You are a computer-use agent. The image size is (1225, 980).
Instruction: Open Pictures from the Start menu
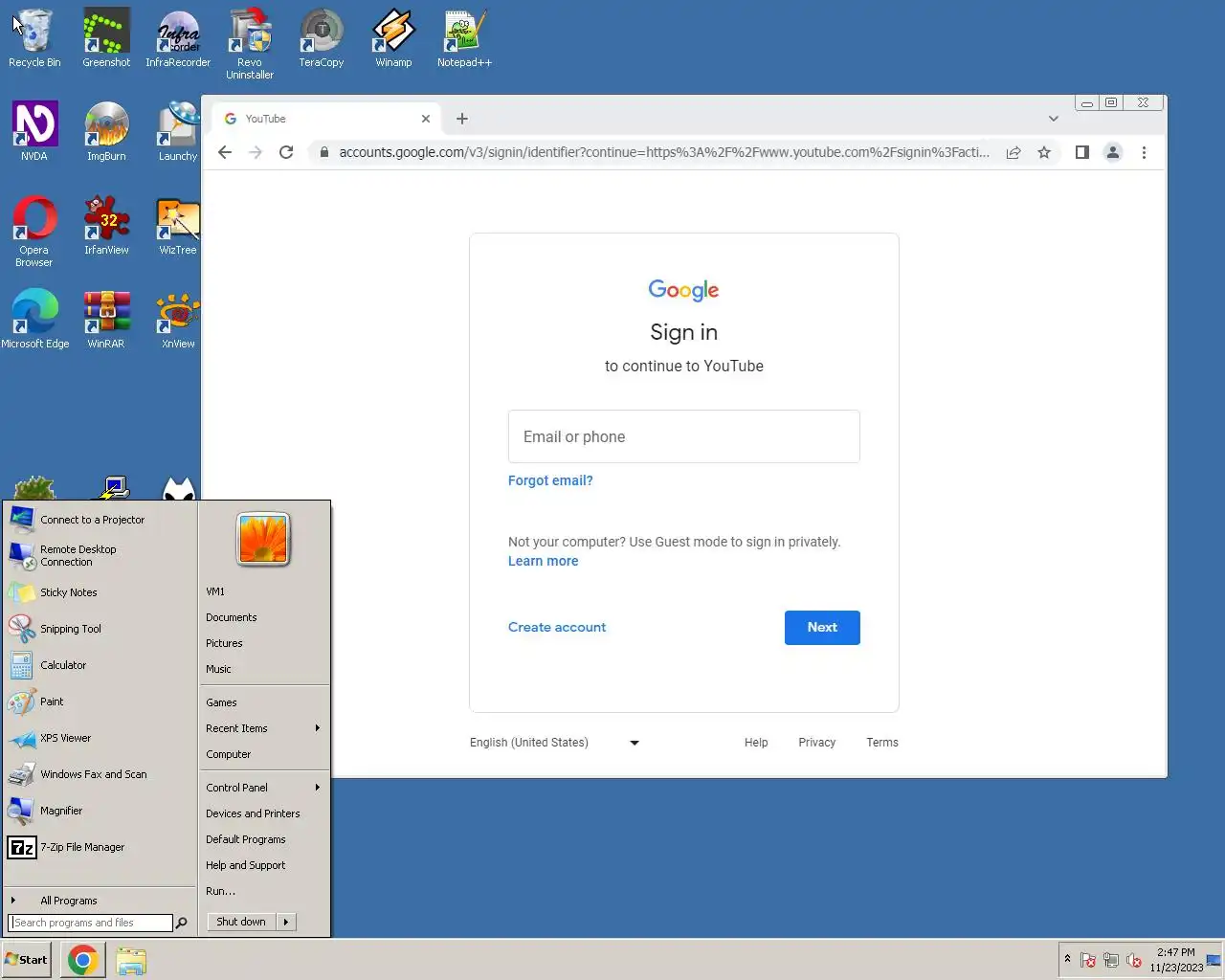point(224,643)
